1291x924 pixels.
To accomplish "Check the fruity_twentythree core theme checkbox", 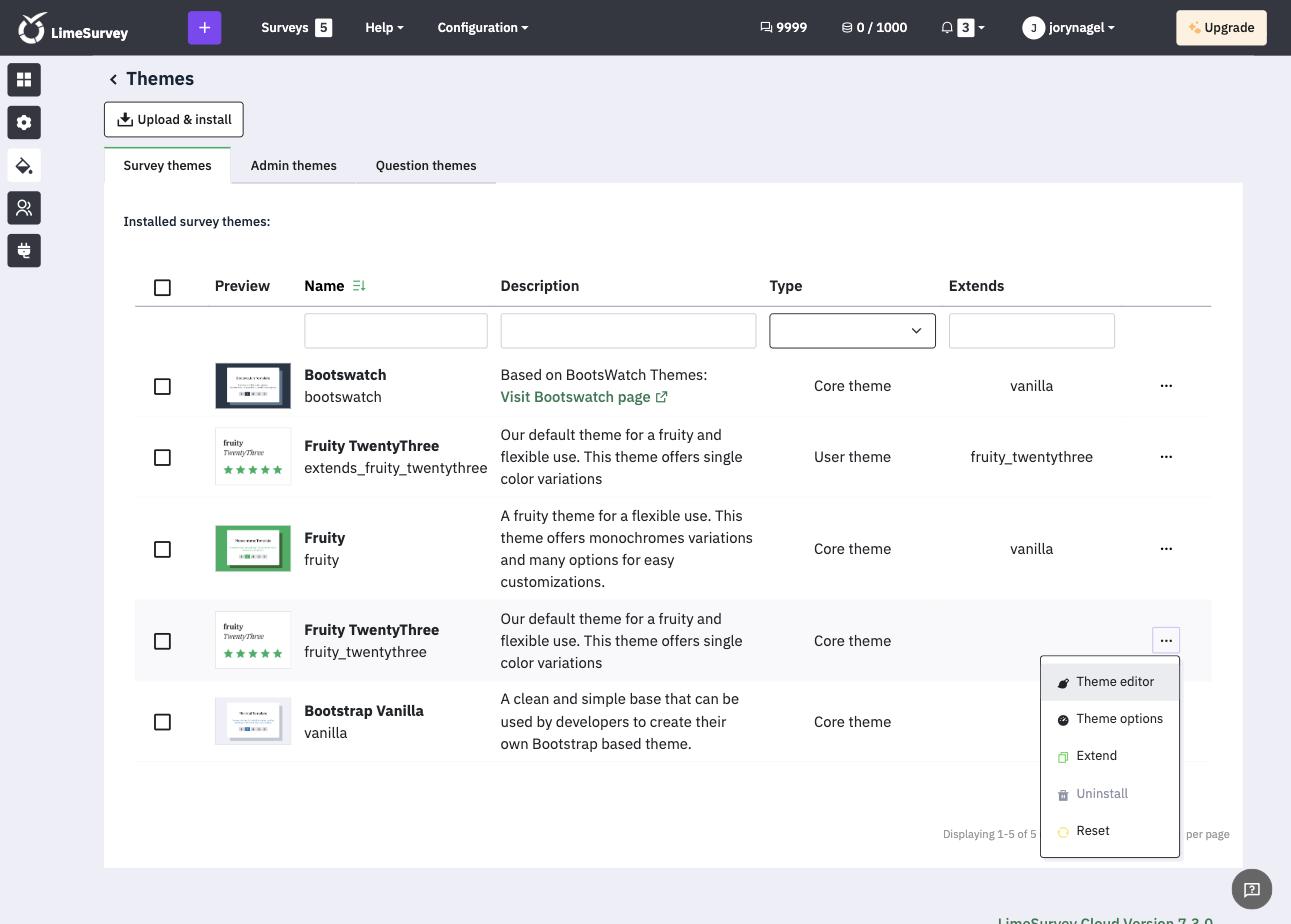I will click(162, 642).
